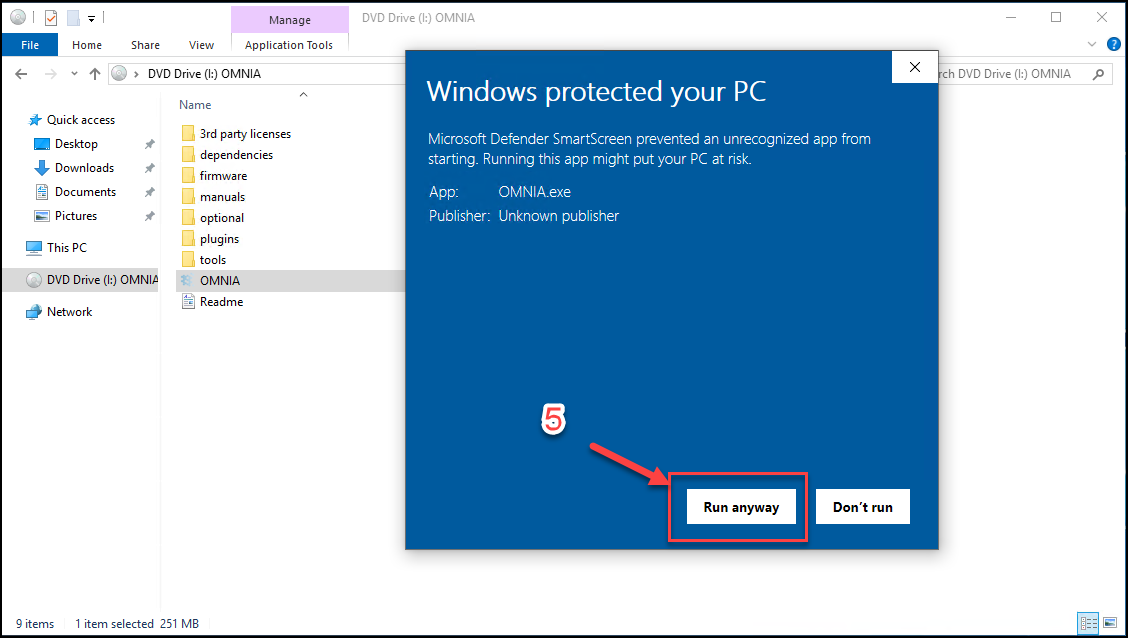Click the This PC monitor icon
Viewport: 1128px width, 638px height.
tap(34, 247)
